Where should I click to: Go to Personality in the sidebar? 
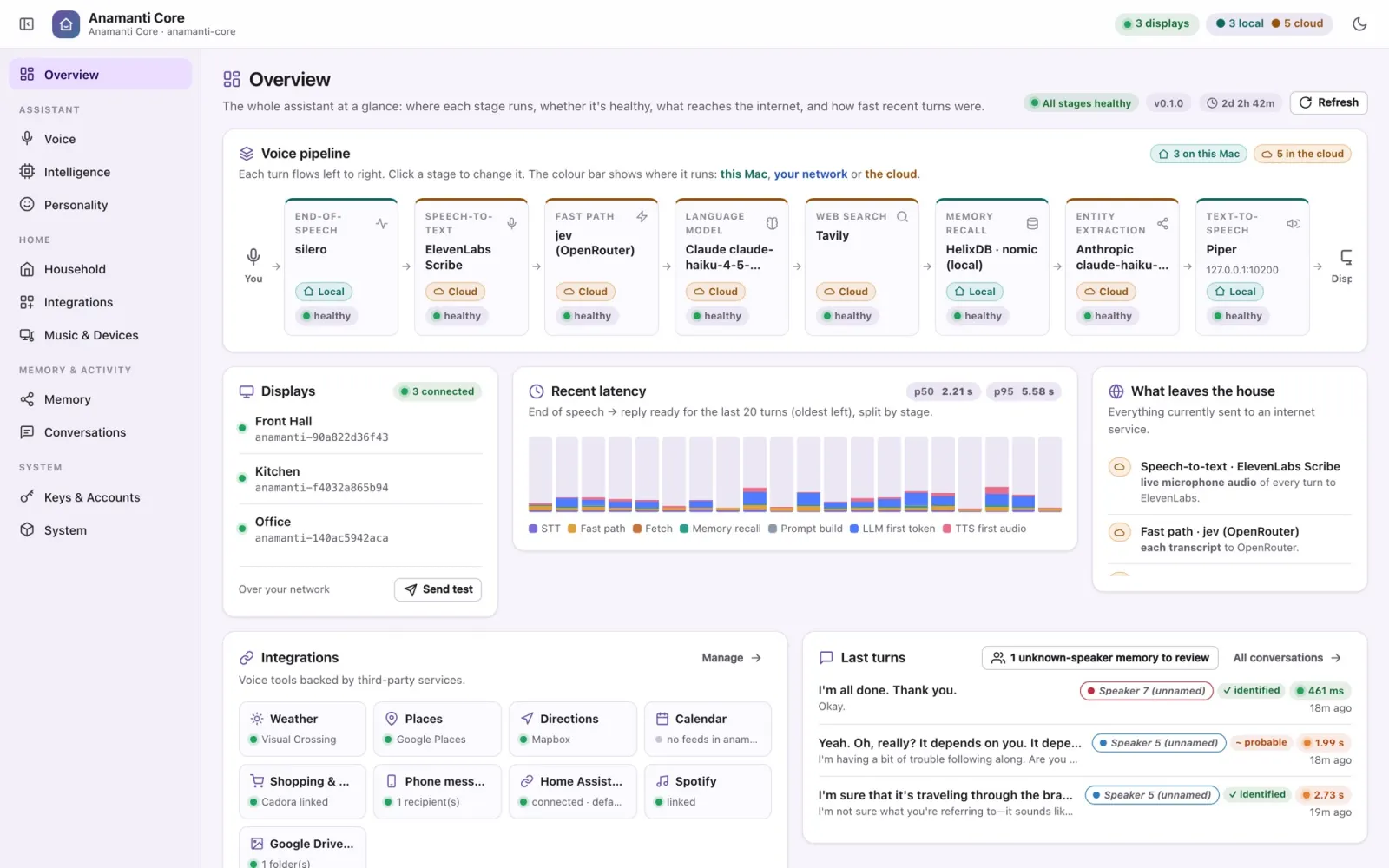101,205
